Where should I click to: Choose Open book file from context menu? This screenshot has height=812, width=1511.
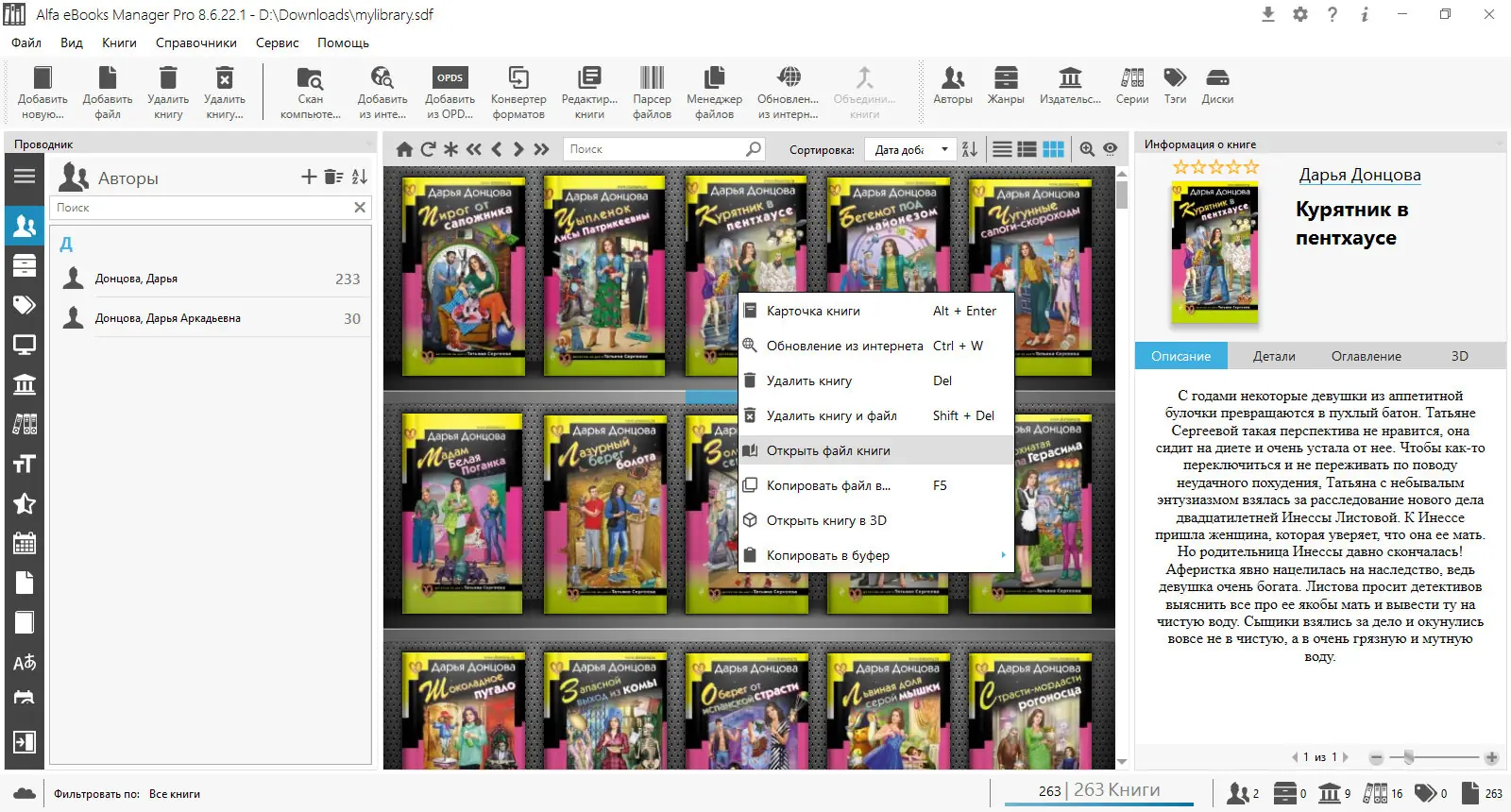(x=875, y=450)
